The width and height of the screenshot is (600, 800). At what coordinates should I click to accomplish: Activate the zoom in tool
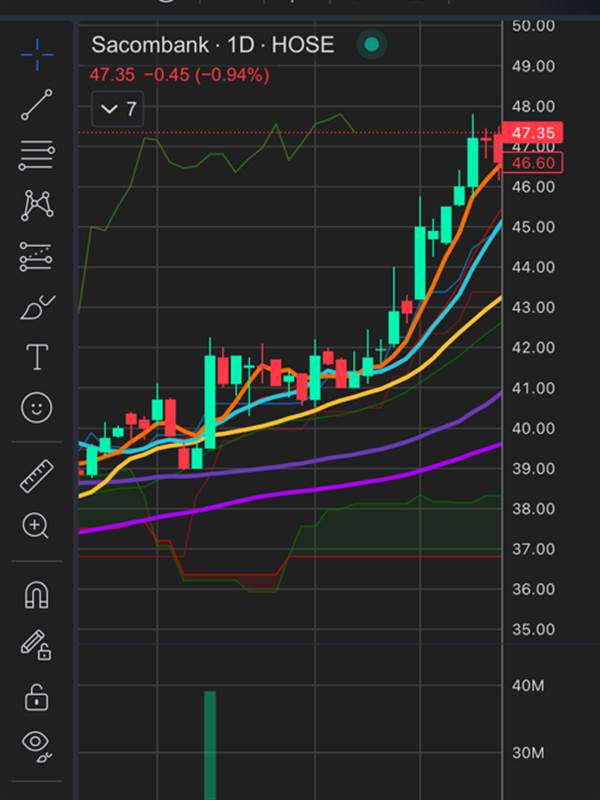click(35, 526)
